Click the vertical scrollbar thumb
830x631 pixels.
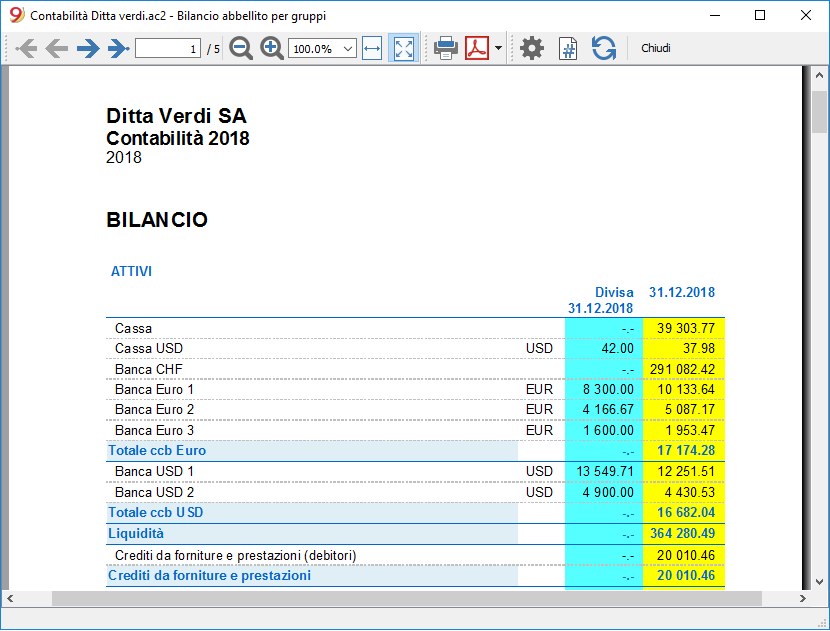[819, 112]
